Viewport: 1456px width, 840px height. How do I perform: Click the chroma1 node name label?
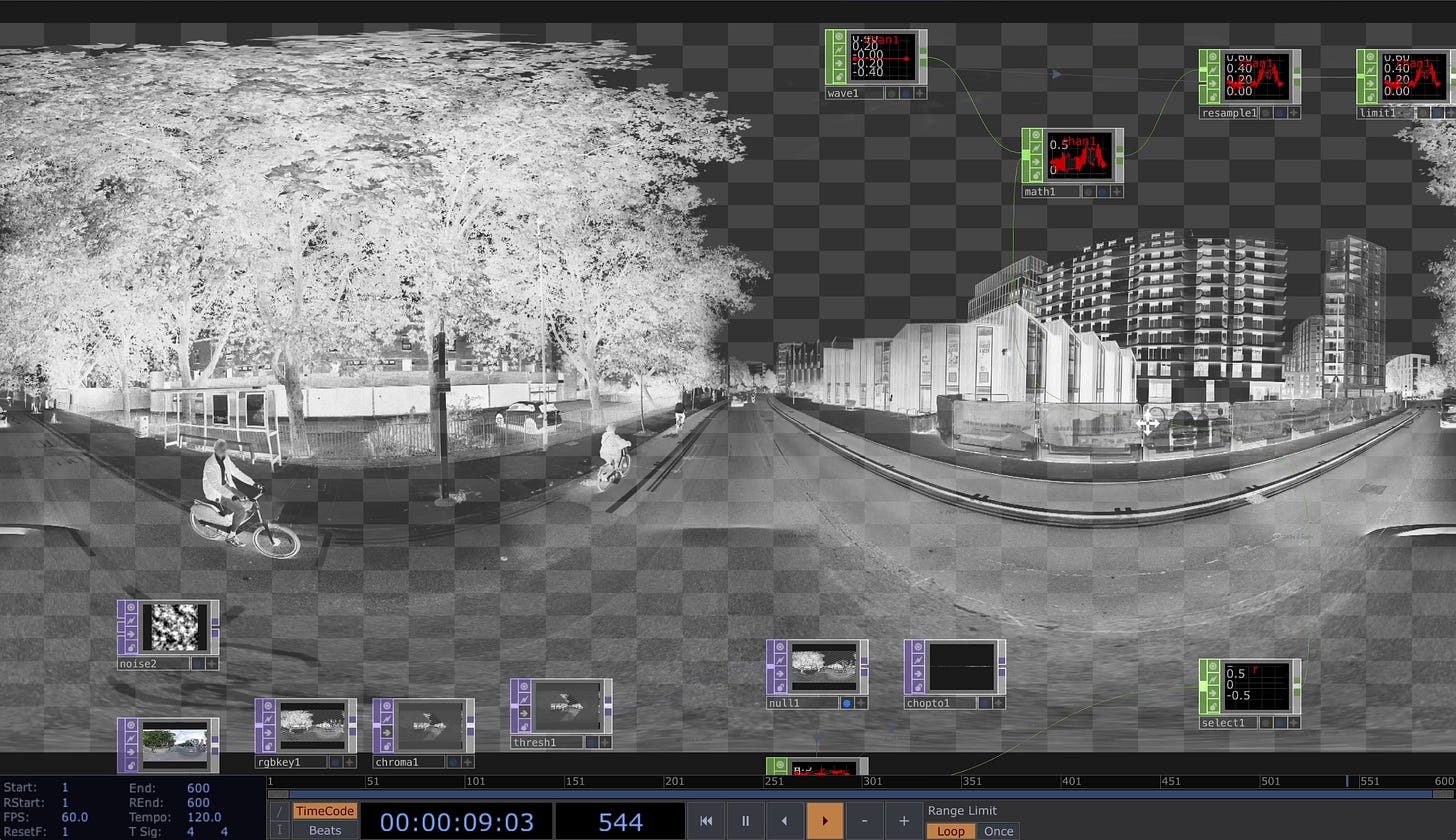pyautogui.click(x=409, y=762)
